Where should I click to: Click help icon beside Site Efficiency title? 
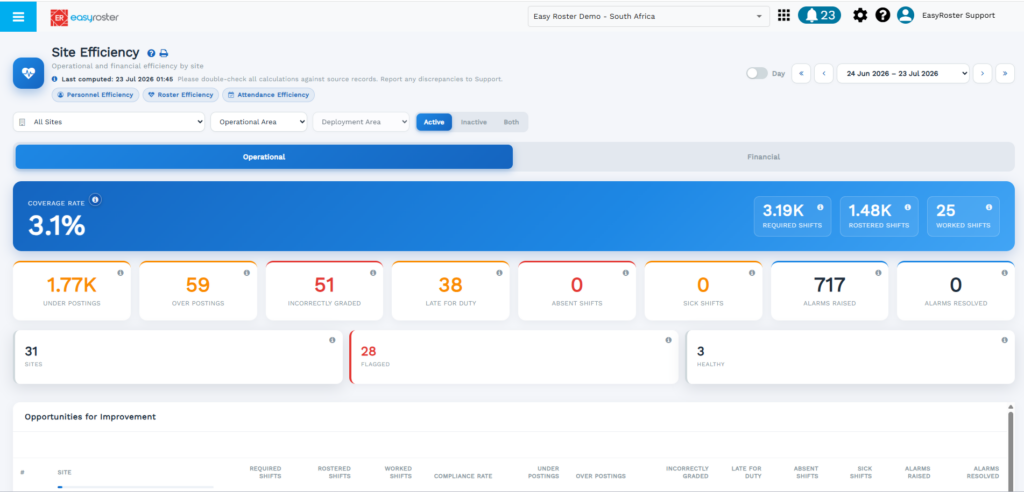pos(151,54)
